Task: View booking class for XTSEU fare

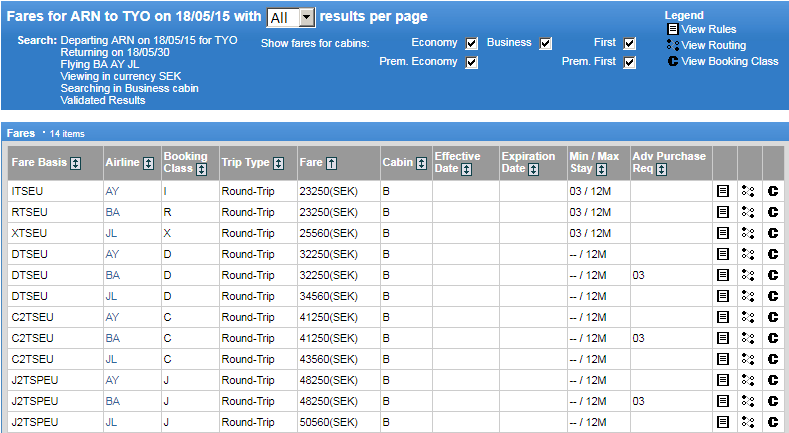Action: click(772, 233)
